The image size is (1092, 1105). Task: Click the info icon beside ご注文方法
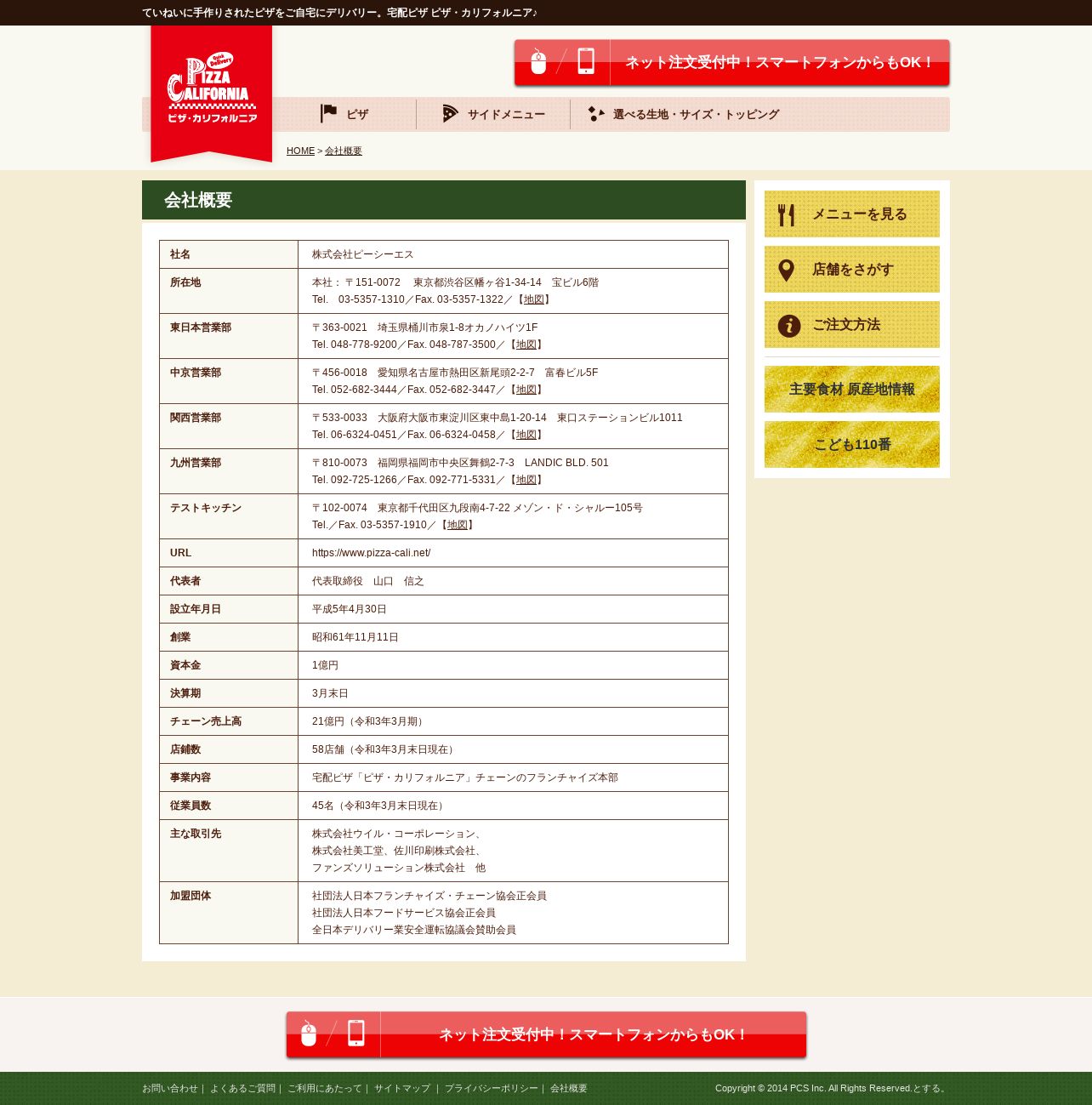(789, 326)
